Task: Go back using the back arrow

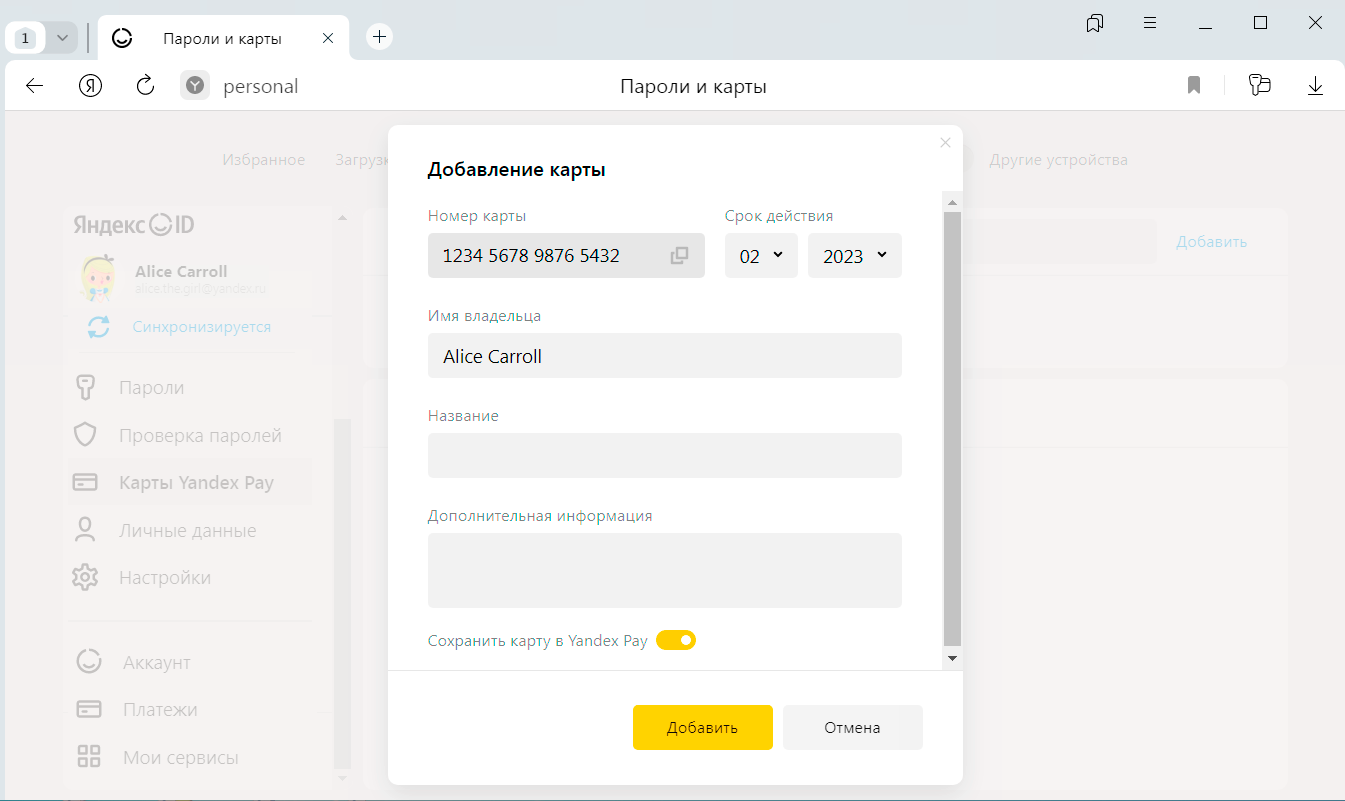Action: pyautogui.click(x=35, y=86)
